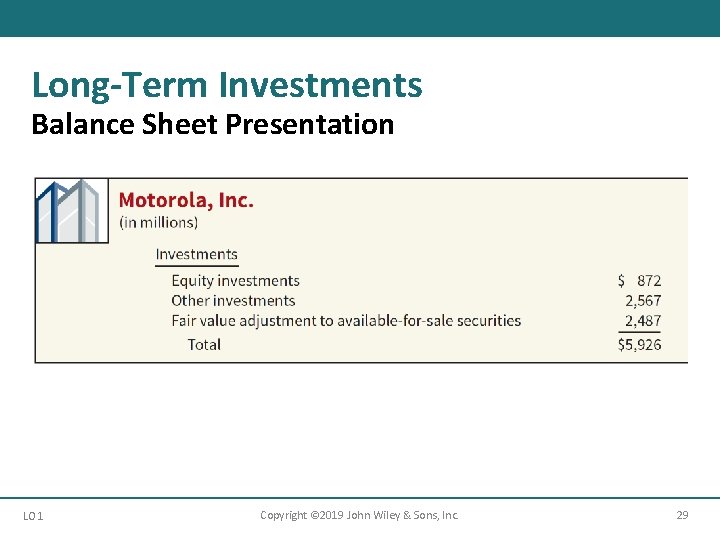Select the Long-Term Investments title

[227, 86]
